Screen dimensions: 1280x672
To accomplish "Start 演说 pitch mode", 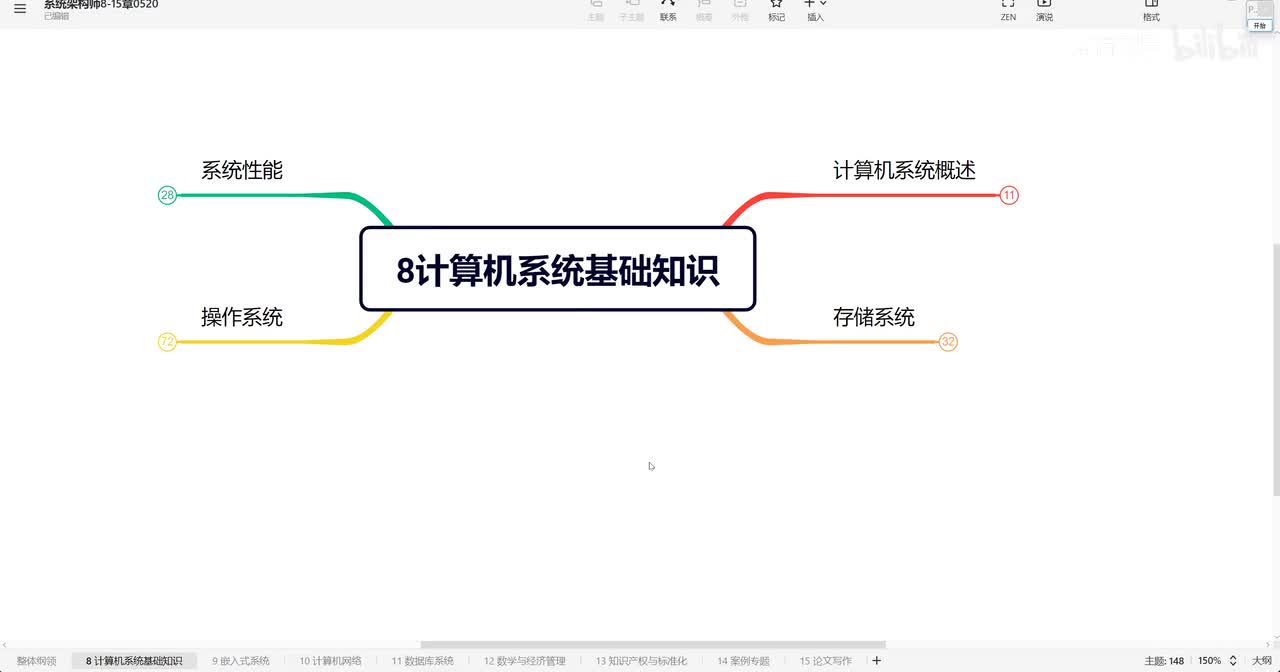I will pos(1044,10).
